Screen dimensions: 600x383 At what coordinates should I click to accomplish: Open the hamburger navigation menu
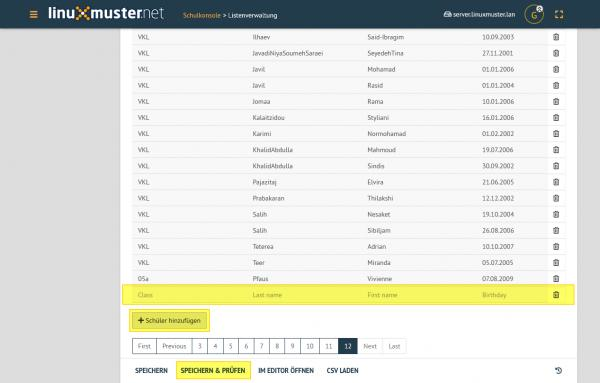pyautogui.click(x=34, y=15)
